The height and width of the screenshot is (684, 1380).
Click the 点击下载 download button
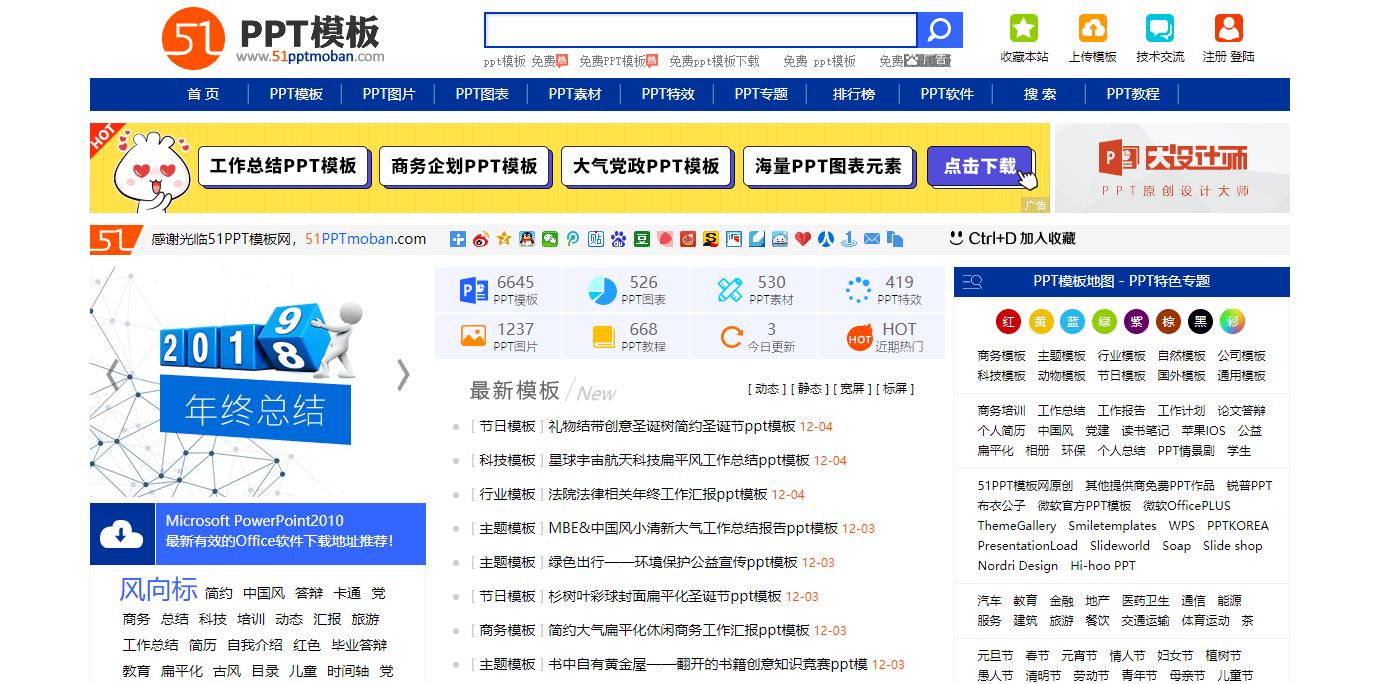[981, 167]
